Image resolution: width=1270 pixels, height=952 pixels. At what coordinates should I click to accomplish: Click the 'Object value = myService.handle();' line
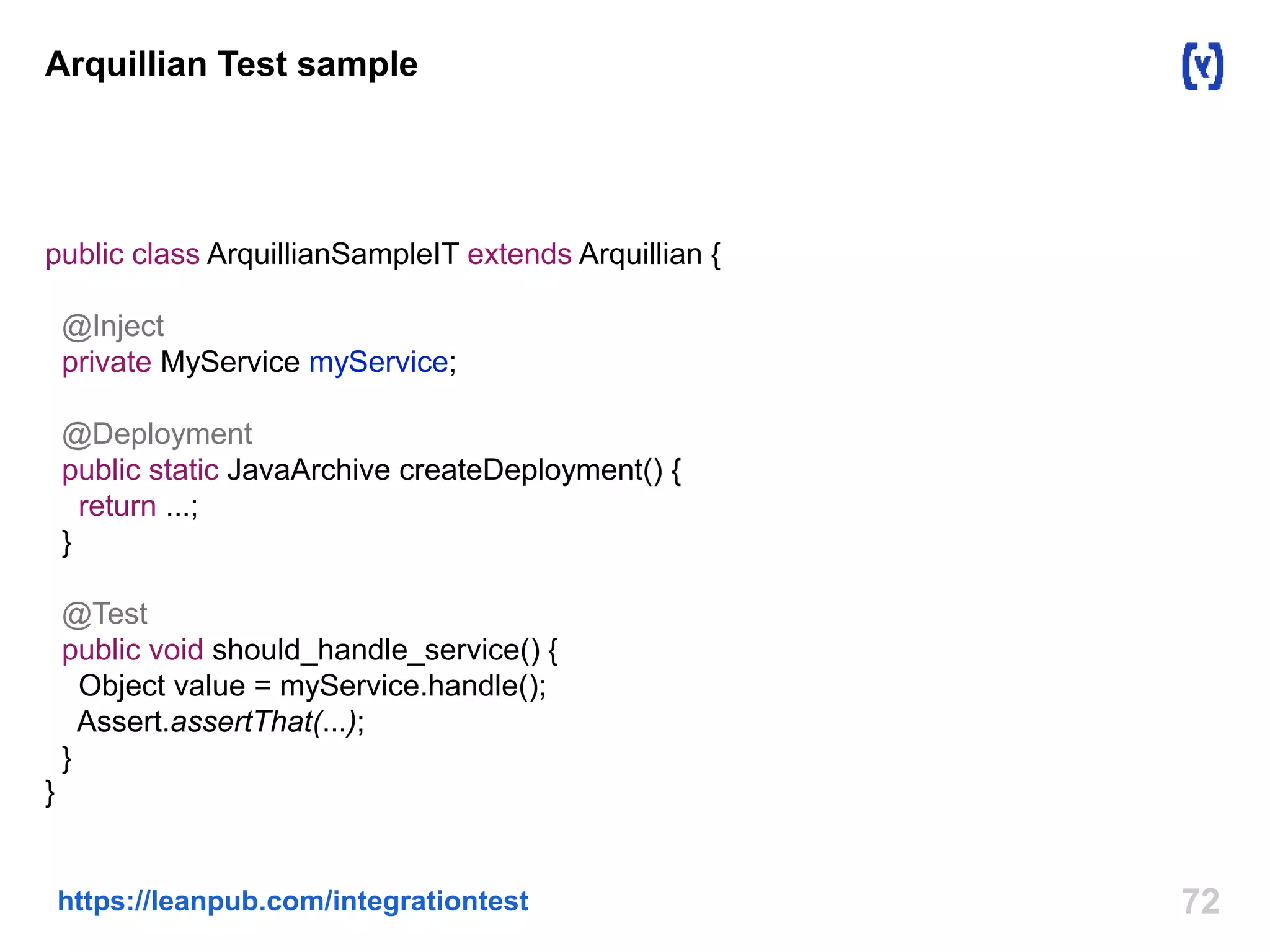(x=312, y=686)
